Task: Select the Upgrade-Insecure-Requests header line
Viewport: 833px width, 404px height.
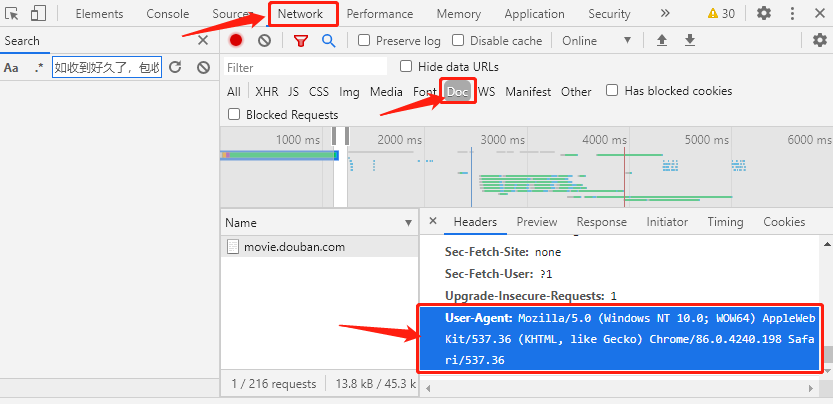Action: pyautogui.click(x=531, y=296)
